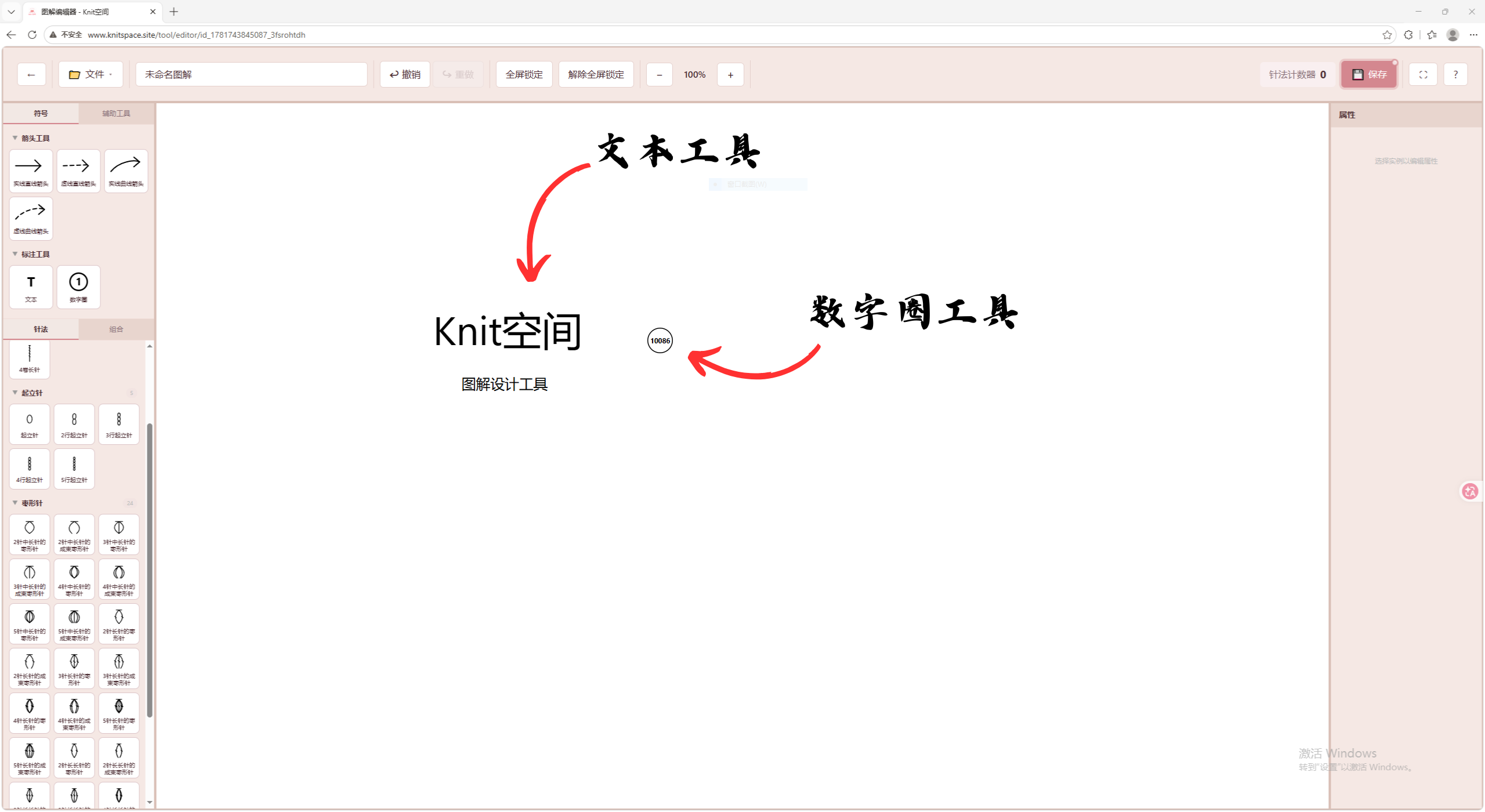
Task: Click the stitch list scroll-down arrow
Action: (x=150, y=802)
